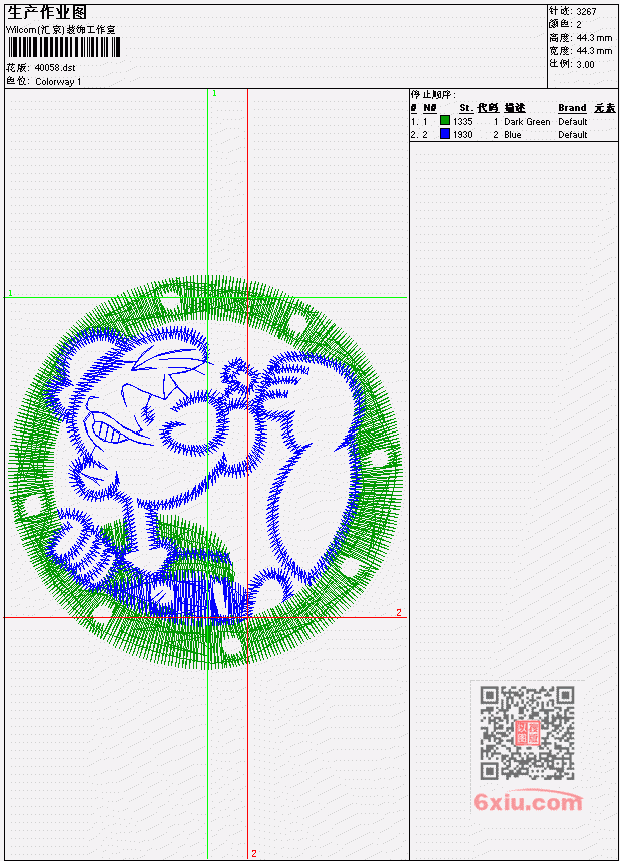Click the 代码 column header
The height and width of the screenshot is (861, 620).
488,108
